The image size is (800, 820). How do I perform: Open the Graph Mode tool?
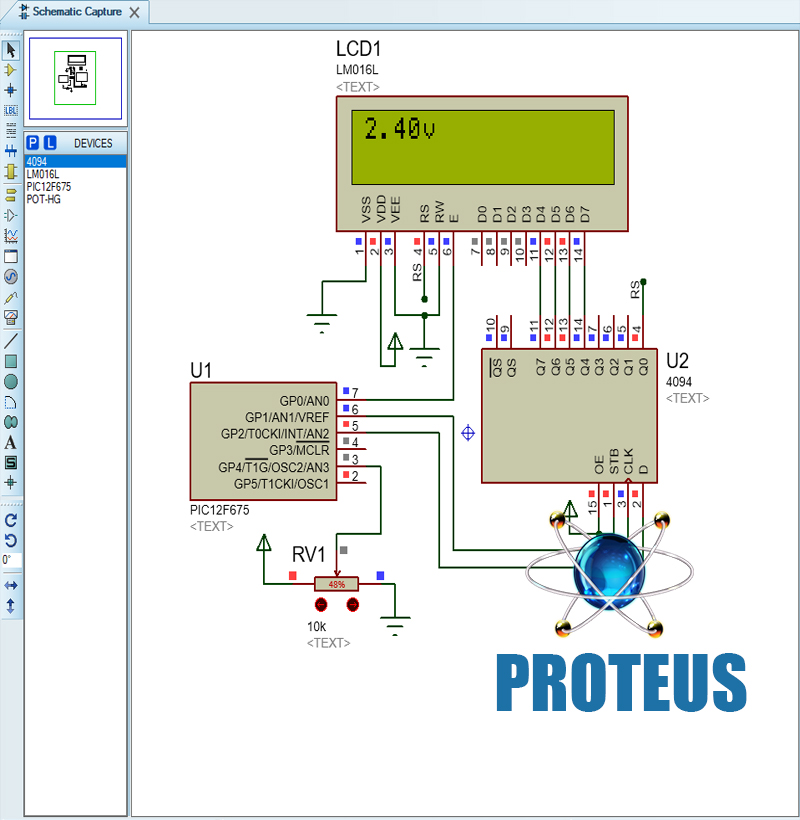point(11,236)
